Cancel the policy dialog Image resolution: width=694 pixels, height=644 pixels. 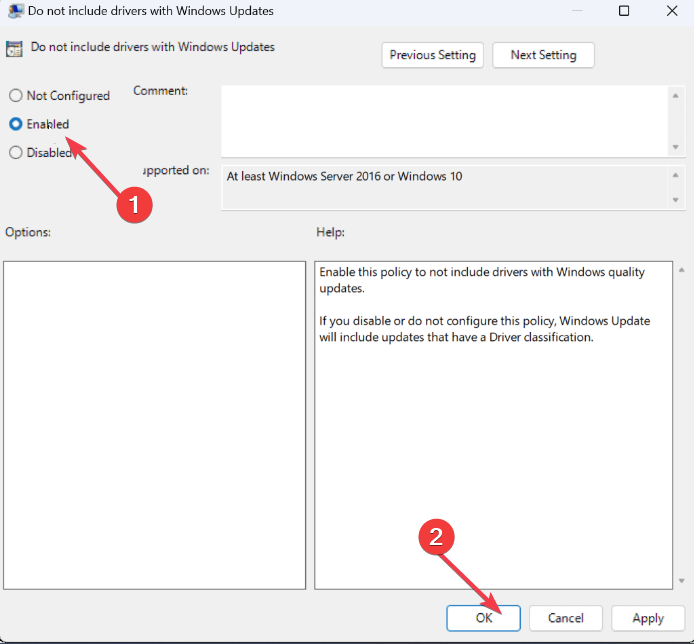566,618
